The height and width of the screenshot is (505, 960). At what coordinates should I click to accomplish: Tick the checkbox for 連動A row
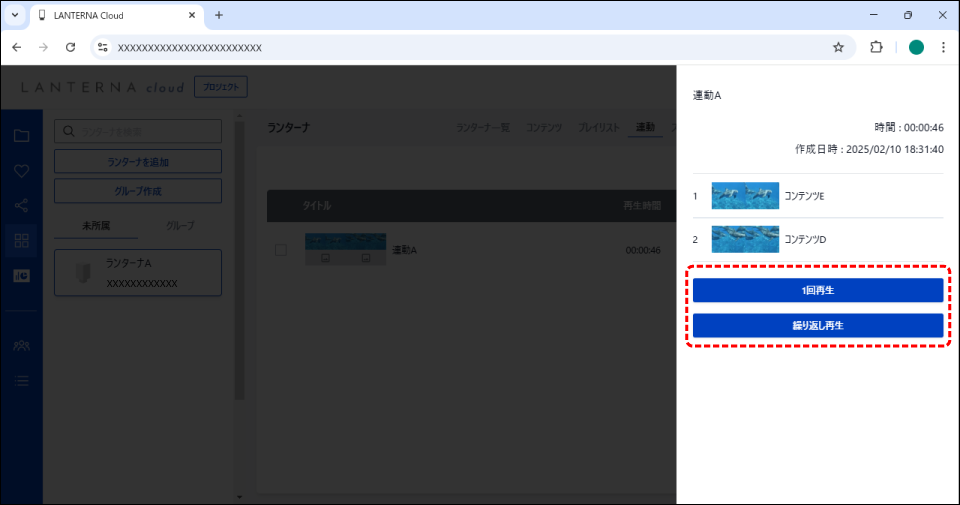click(281, 250)
